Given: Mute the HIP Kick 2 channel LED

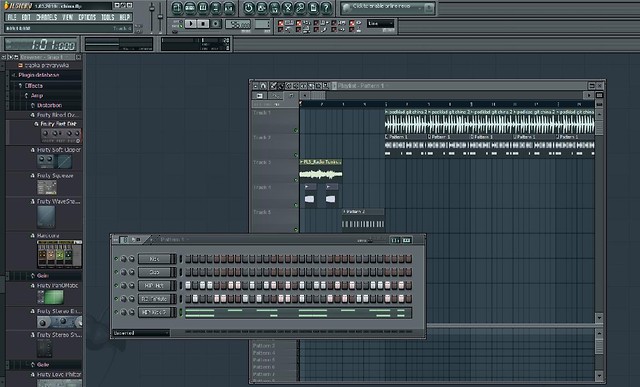Looking at the screenshot, I should point(116,312).
